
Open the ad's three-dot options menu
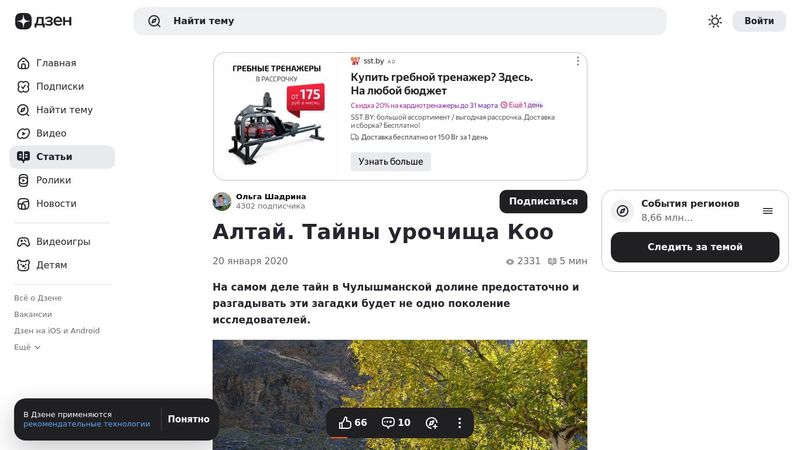(x=577, y=61)
